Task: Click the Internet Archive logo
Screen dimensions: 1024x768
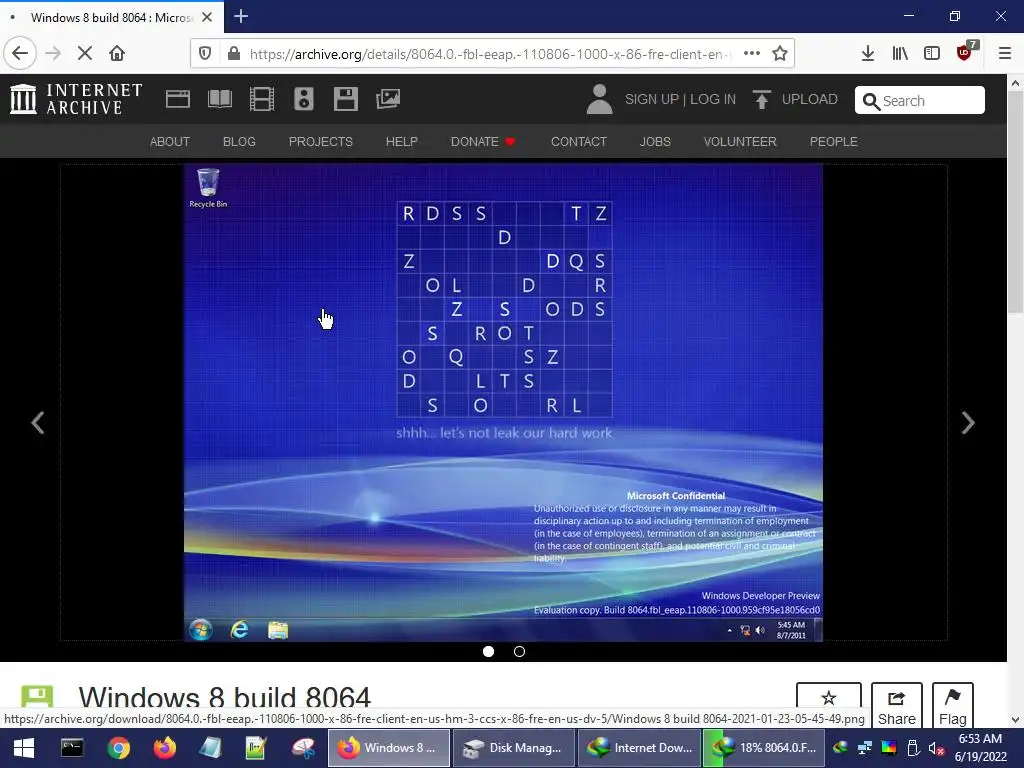Action: 76,99
